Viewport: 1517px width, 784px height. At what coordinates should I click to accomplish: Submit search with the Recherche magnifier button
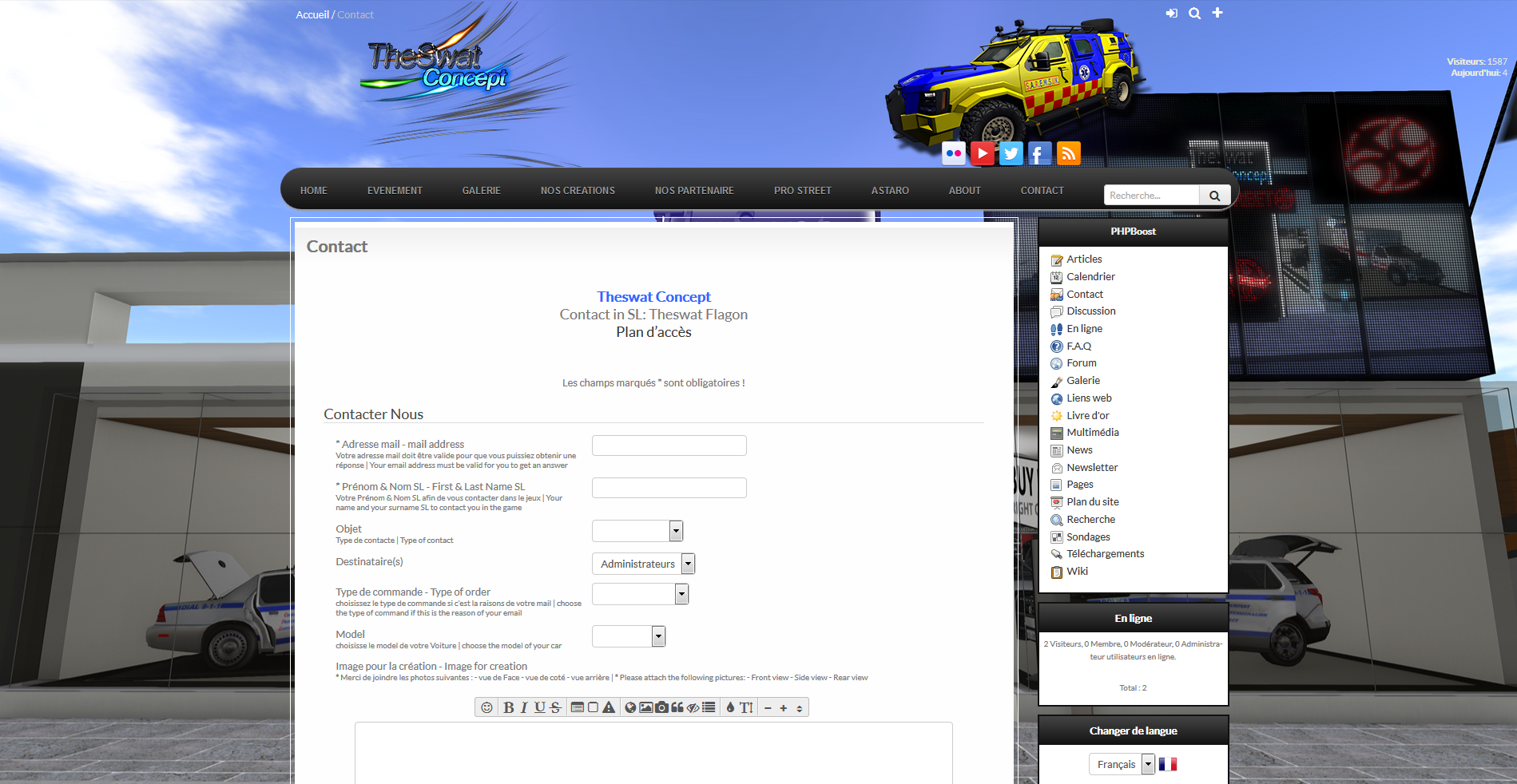(1214, 196)
